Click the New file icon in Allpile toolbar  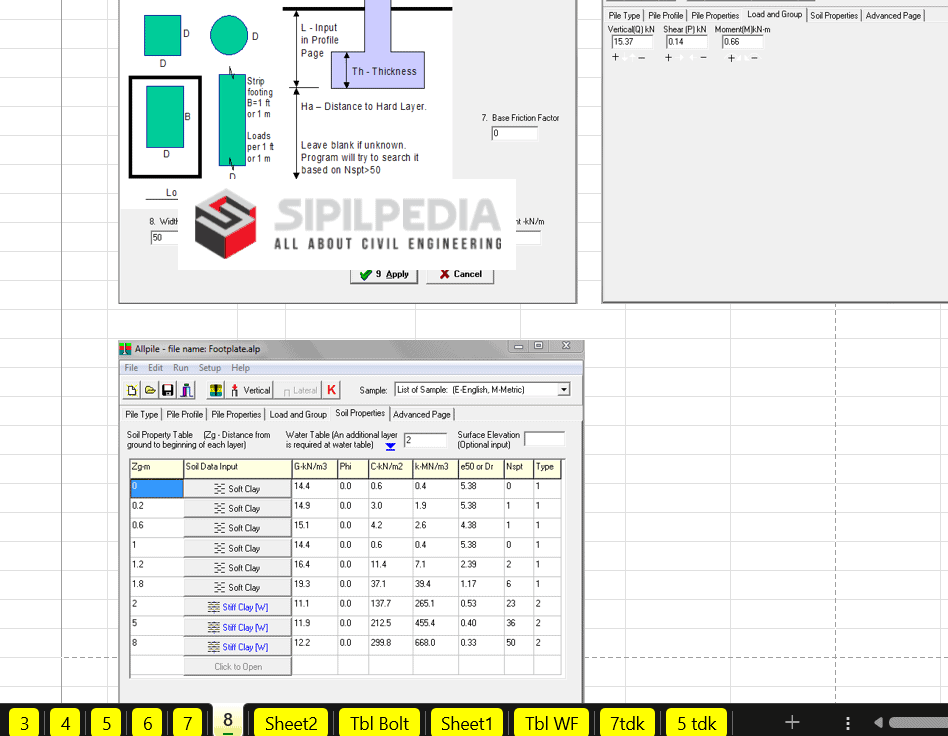click(132, 390)
